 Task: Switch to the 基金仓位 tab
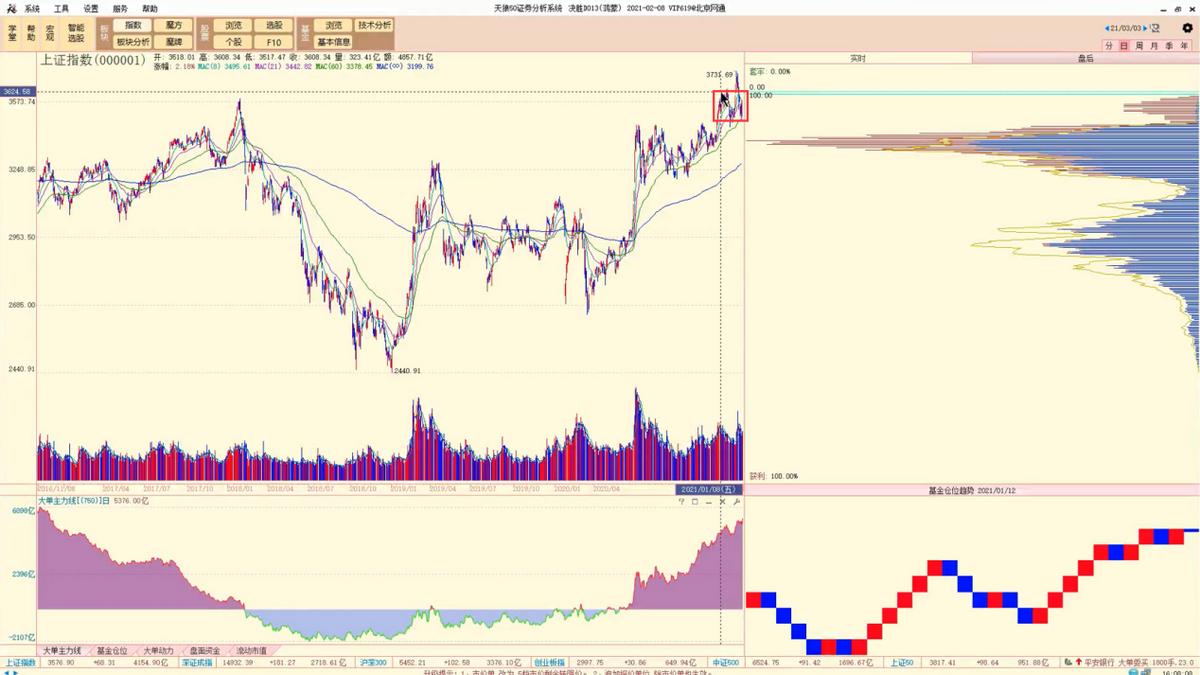pyautogui.click(x=112, y=650)
